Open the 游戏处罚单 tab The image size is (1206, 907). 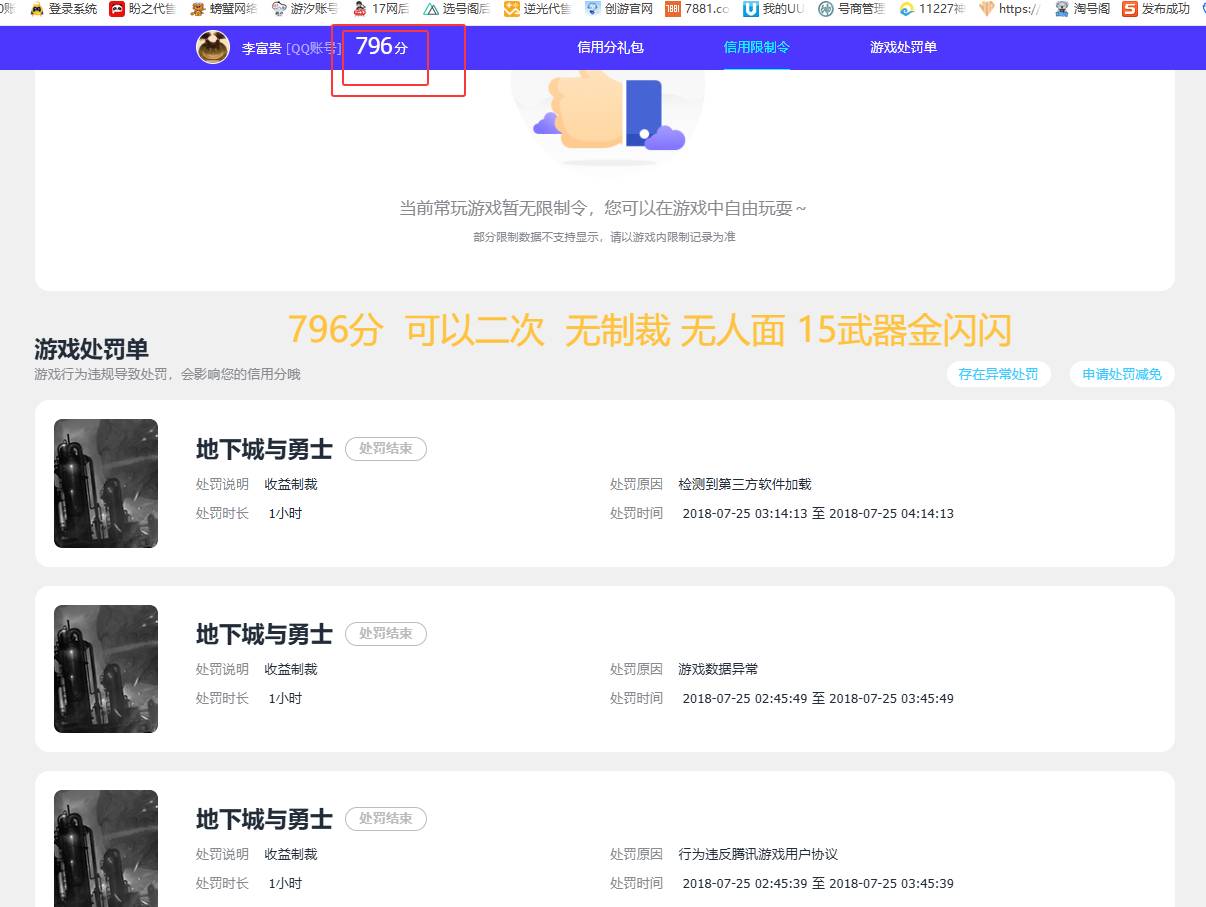[x=903, y=47]
